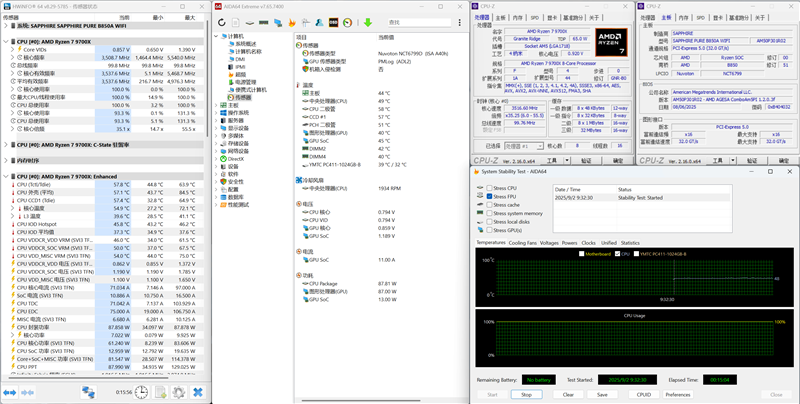
Task: Enable the Stress CPU checkbox
Action: (490, 188)
